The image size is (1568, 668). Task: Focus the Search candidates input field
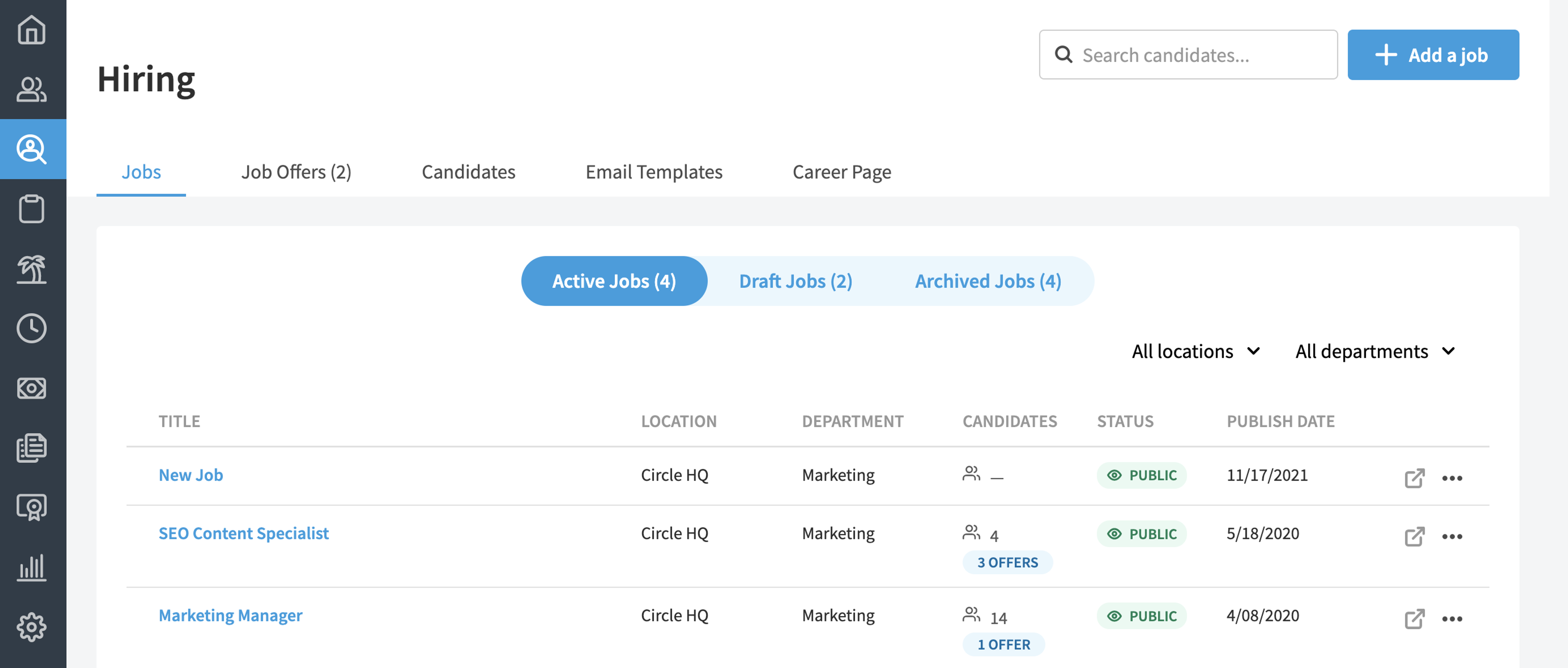tap(1188, 55)
